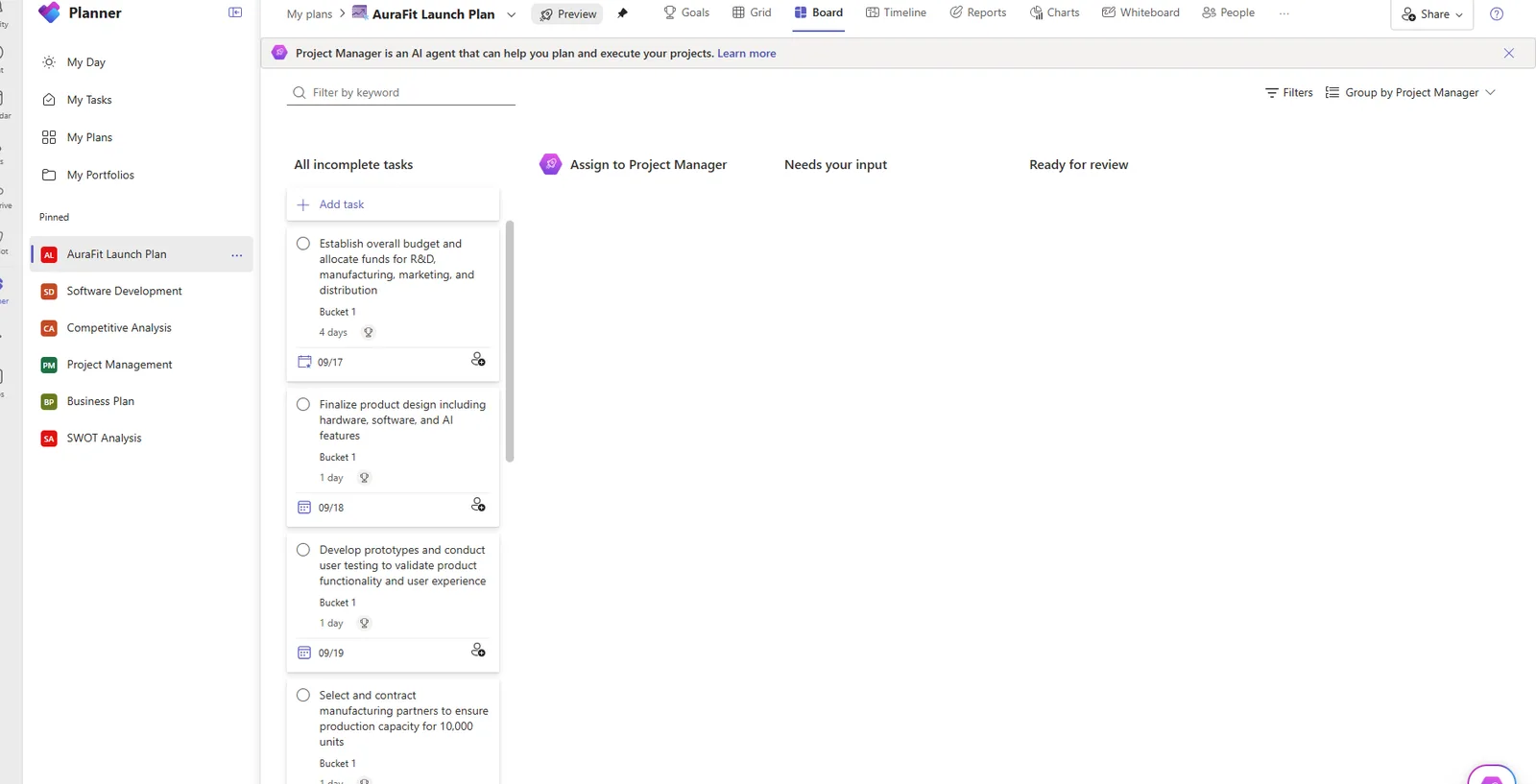Dismiss the Project Manager banner
The width and height of the screenshot is (1536, 784).
point(1508,54)
